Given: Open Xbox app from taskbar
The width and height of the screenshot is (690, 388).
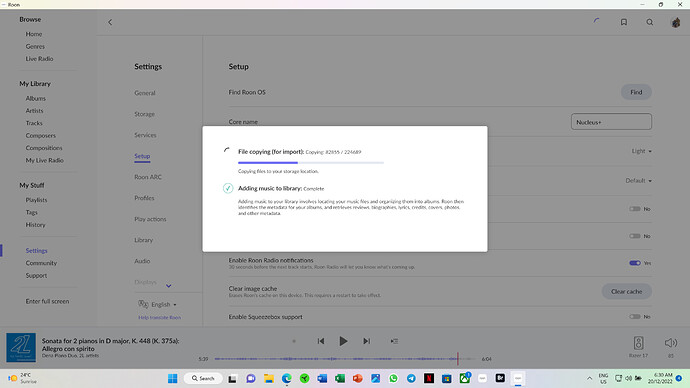Looking at the screenshot, I should click(x=465, y=378).
